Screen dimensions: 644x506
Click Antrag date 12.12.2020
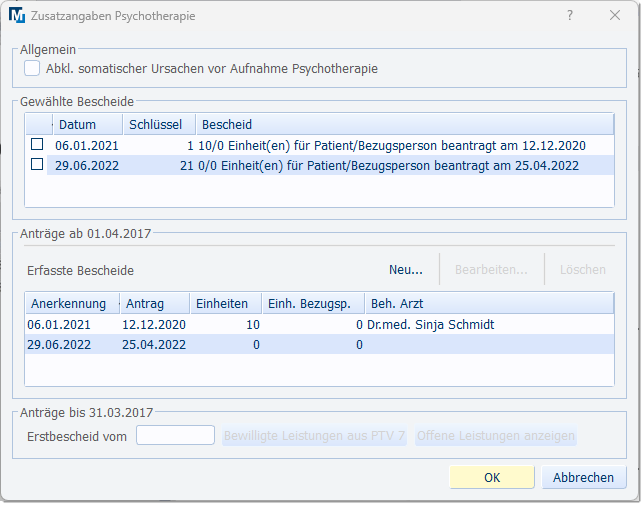pyautogui.click(x=154, y=325)
